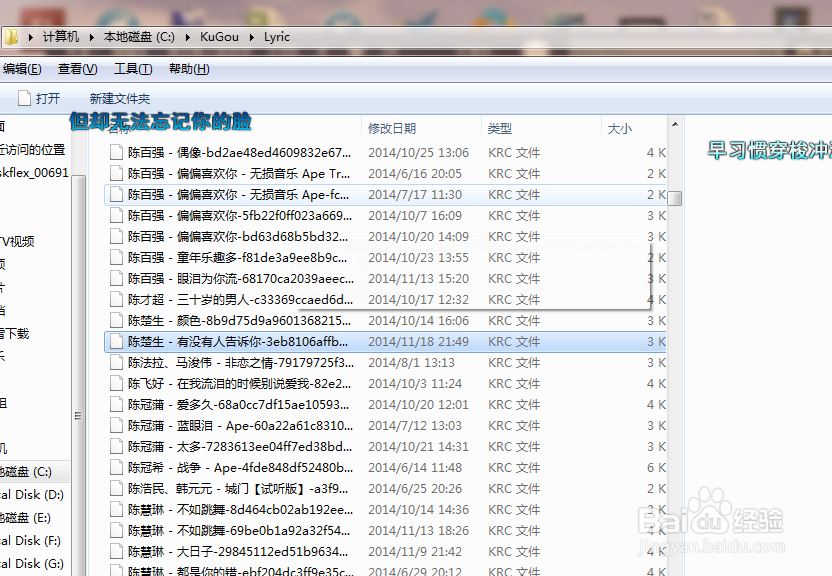This screenshot has width=832, height=576.
Task: Go to 计算机 in the address bar
Action: 61,37
